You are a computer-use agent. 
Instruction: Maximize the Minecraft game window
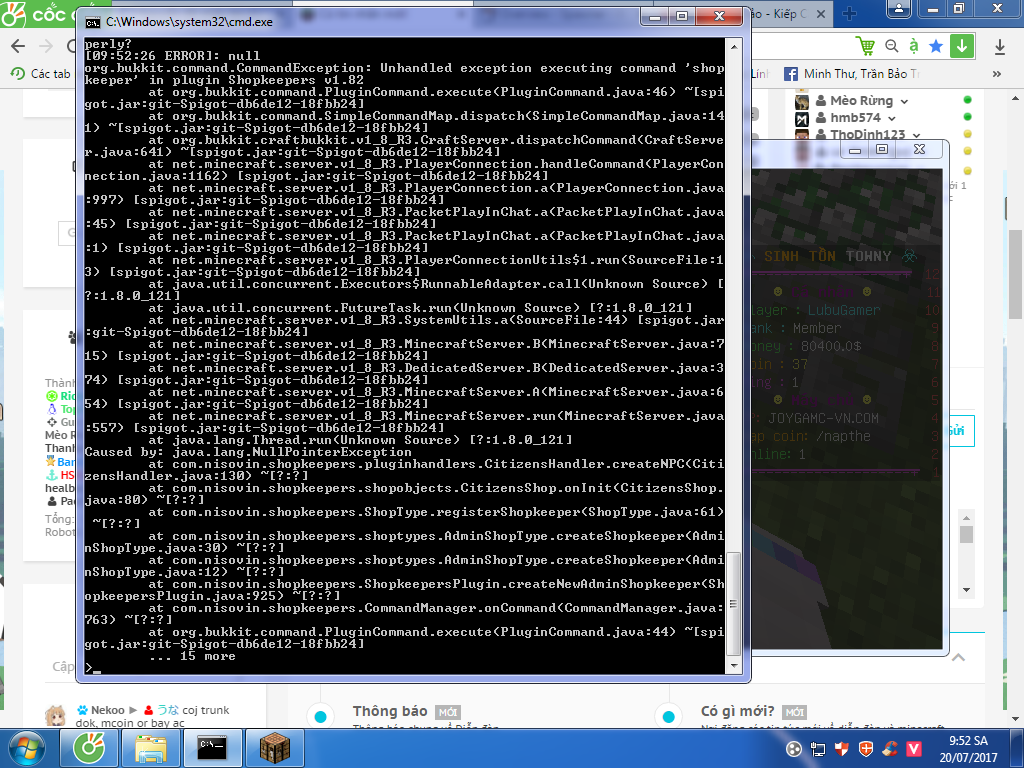(882, 150)
